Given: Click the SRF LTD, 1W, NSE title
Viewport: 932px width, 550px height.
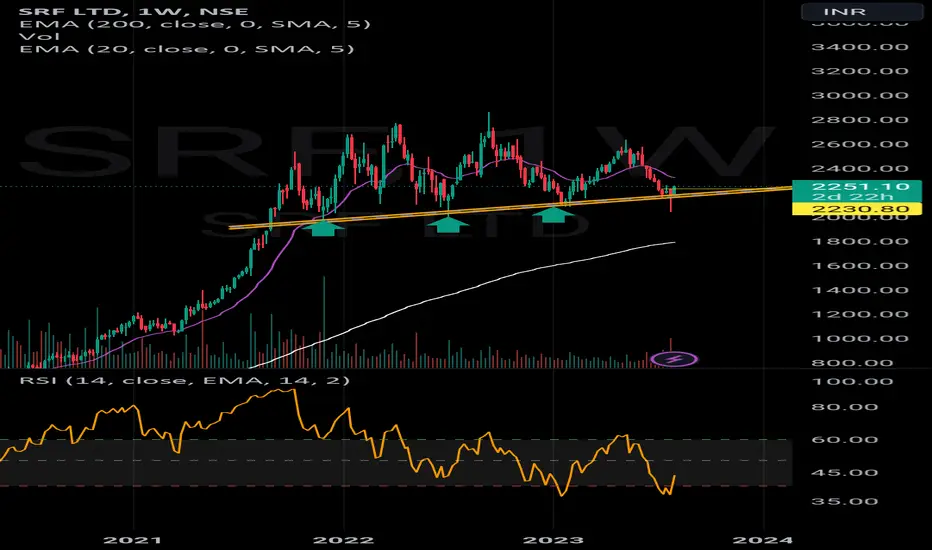Looking at the screenshot, I should tap(134, 11).
